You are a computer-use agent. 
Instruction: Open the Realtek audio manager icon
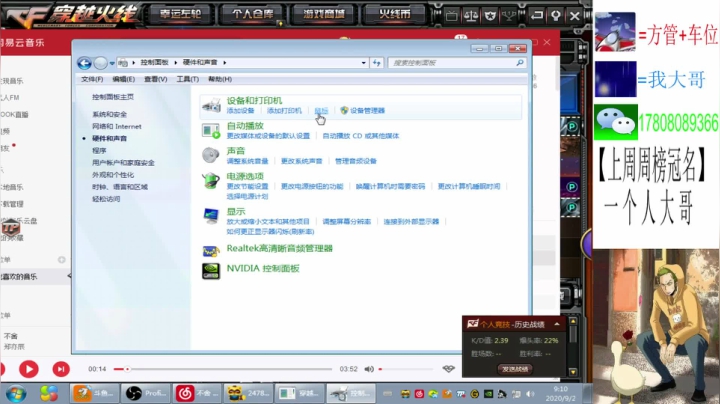click(x=211, y=251)
